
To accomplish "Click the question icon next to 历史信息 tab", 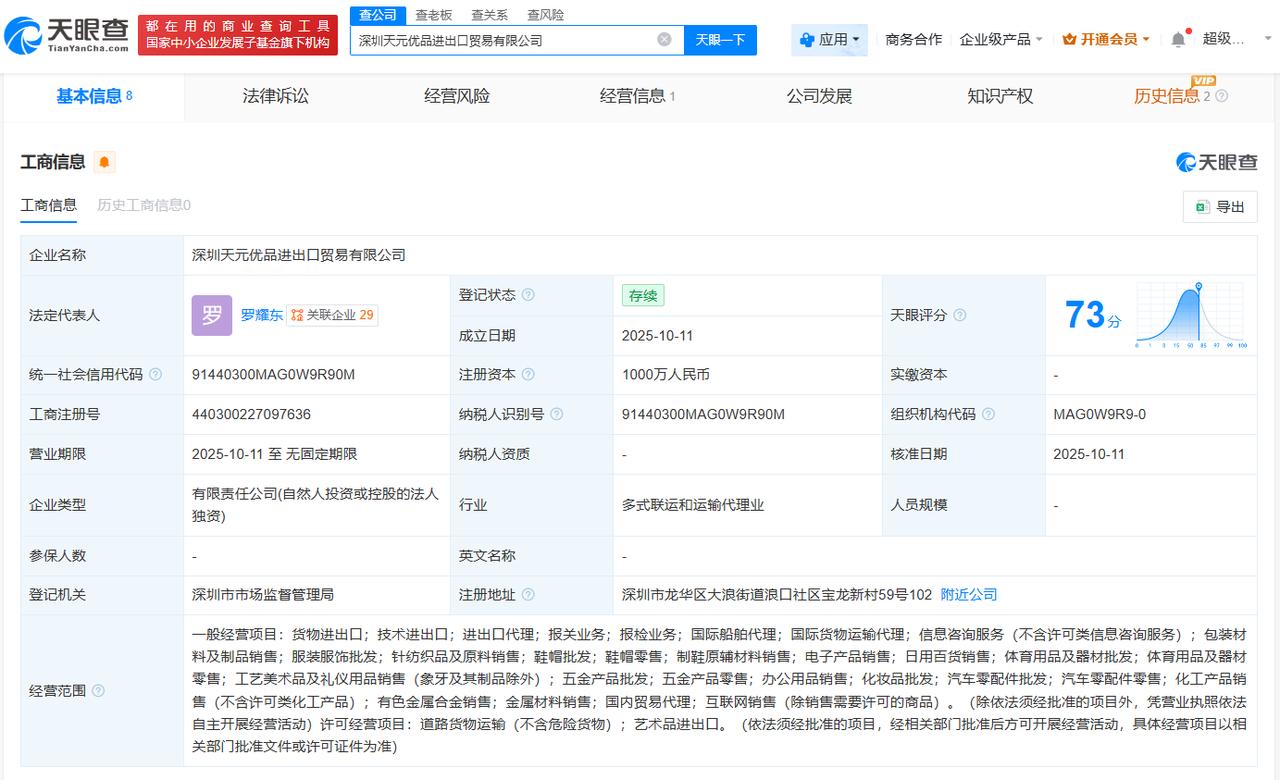I will tap(1221, 96).
